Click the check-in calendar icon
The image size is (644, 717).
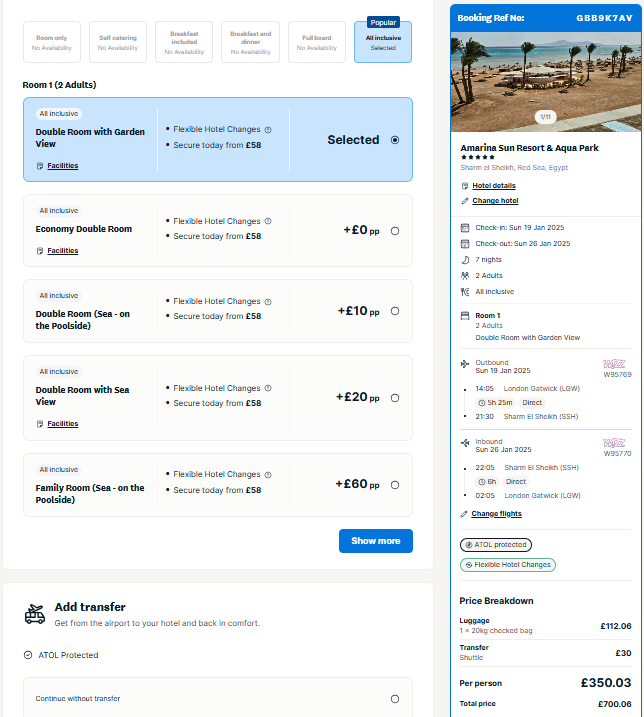[x=465, y=228]
